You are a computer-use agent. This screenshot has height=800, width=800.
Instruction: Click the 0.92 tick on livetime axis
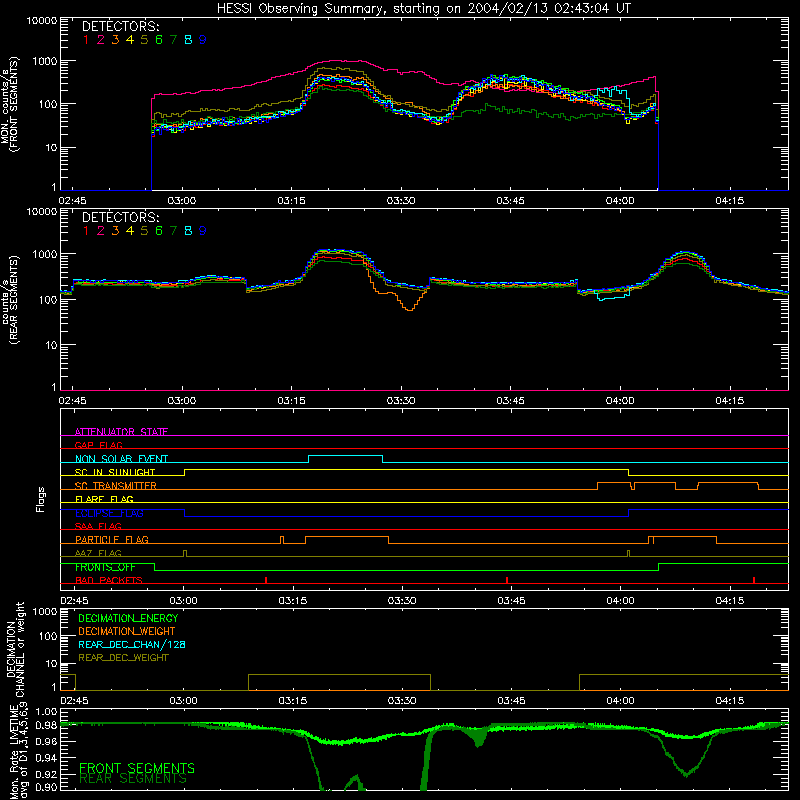click(46, 774)
